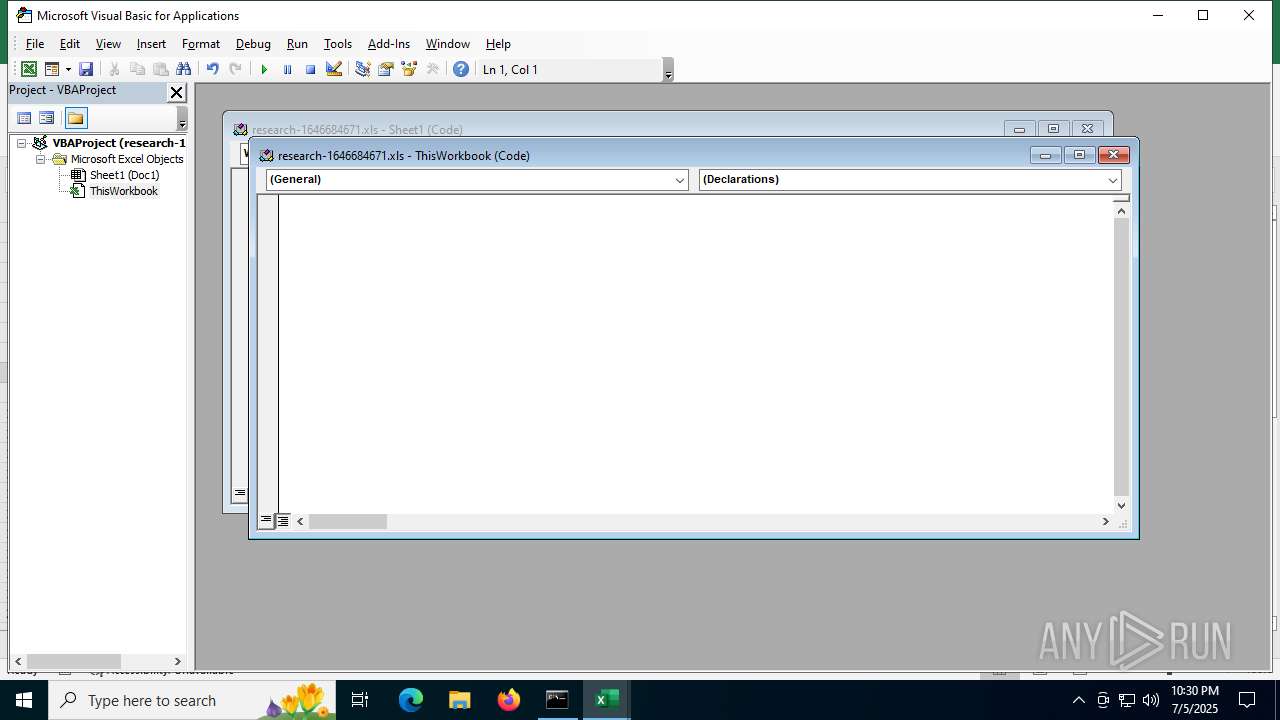Click the Toolbox toolbar icon
The image size is (1280, 720).
432,69
